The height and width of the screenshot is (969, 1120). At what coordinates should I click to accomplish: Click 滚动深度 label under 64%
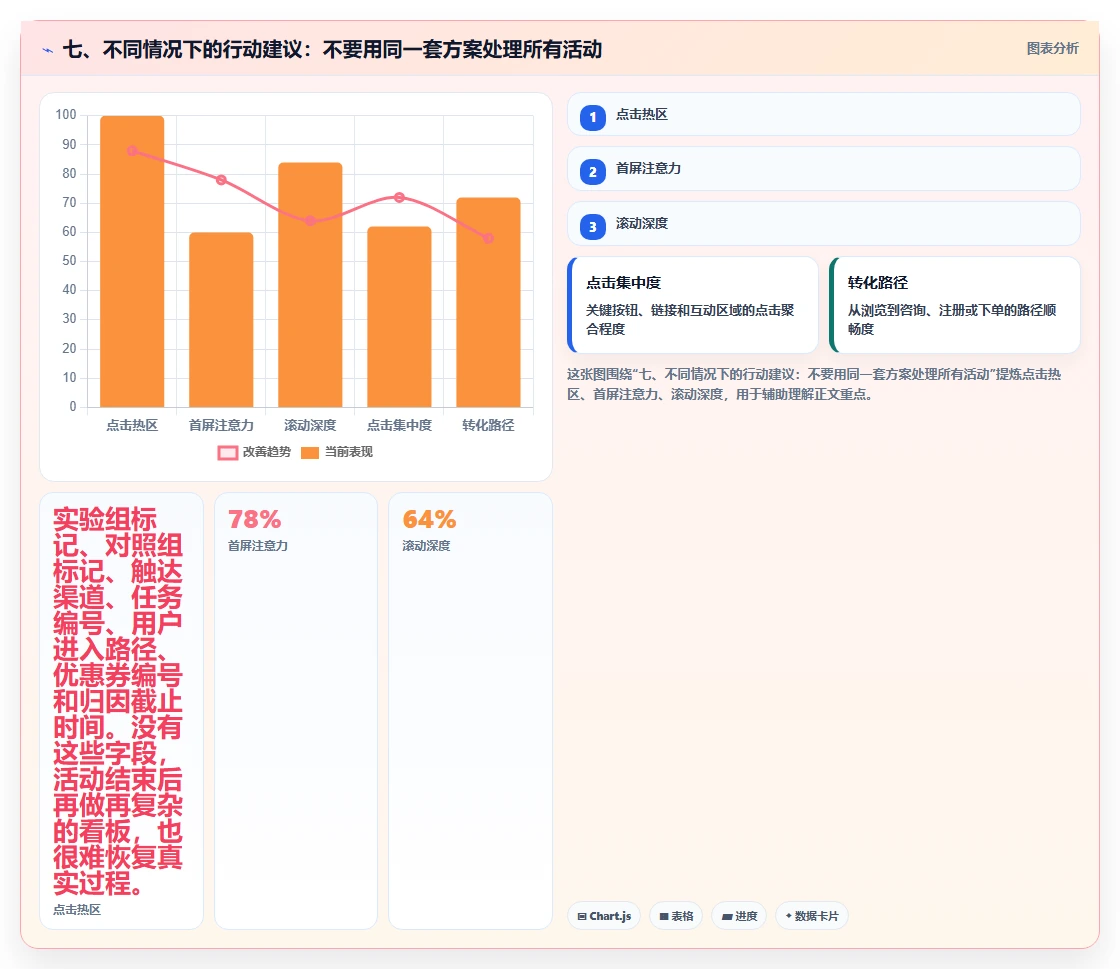[x=426, y=546]
